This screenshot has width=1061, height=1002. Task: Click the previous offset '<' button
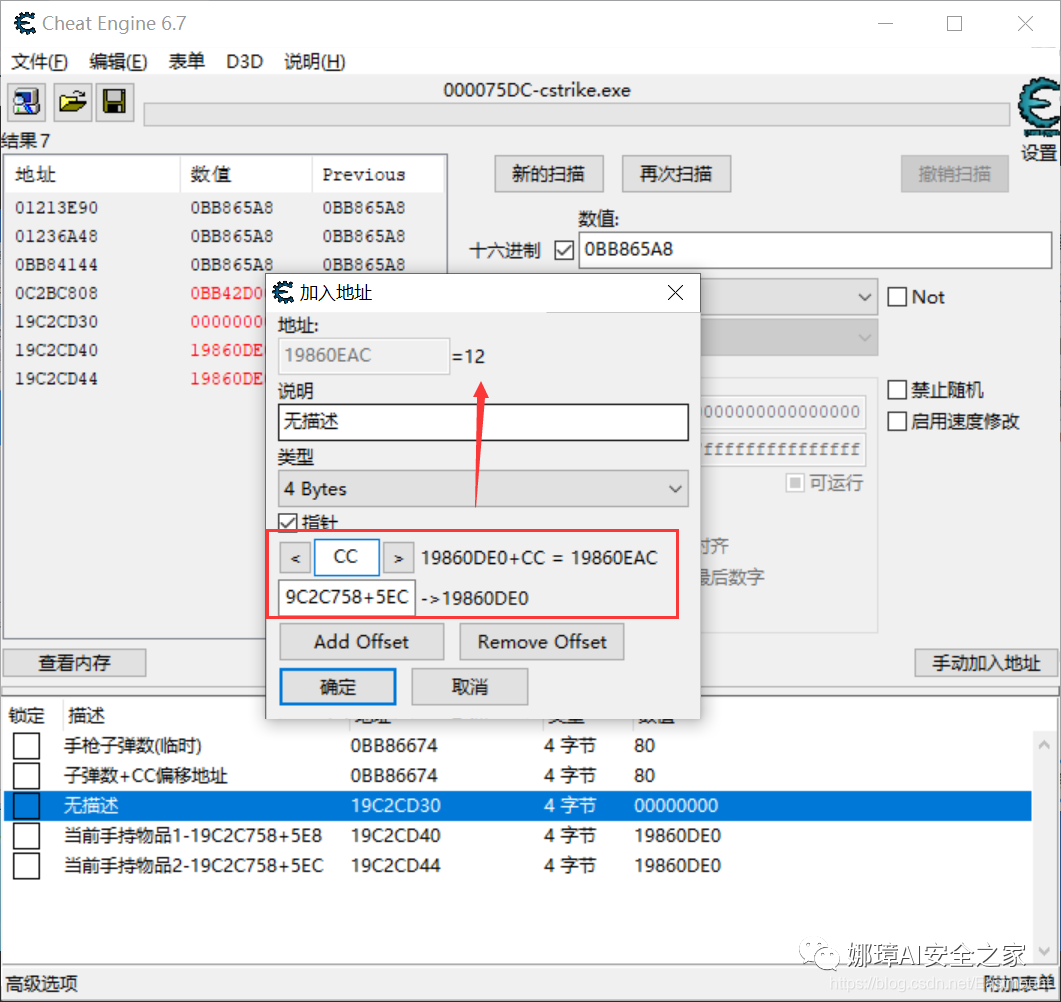coord(295,558)
